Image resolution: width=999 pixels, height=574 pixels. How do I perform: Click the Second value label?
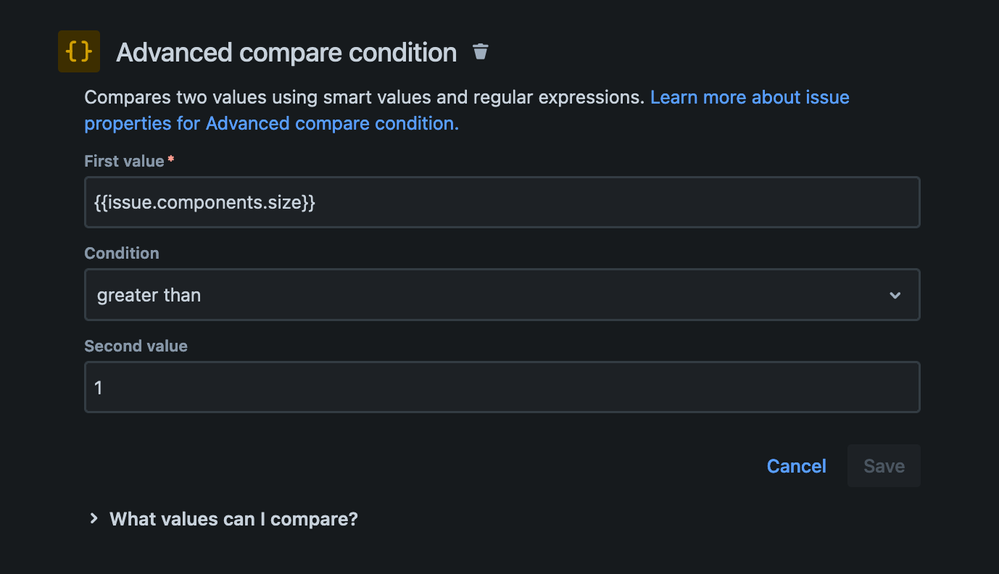coord(136,346)
